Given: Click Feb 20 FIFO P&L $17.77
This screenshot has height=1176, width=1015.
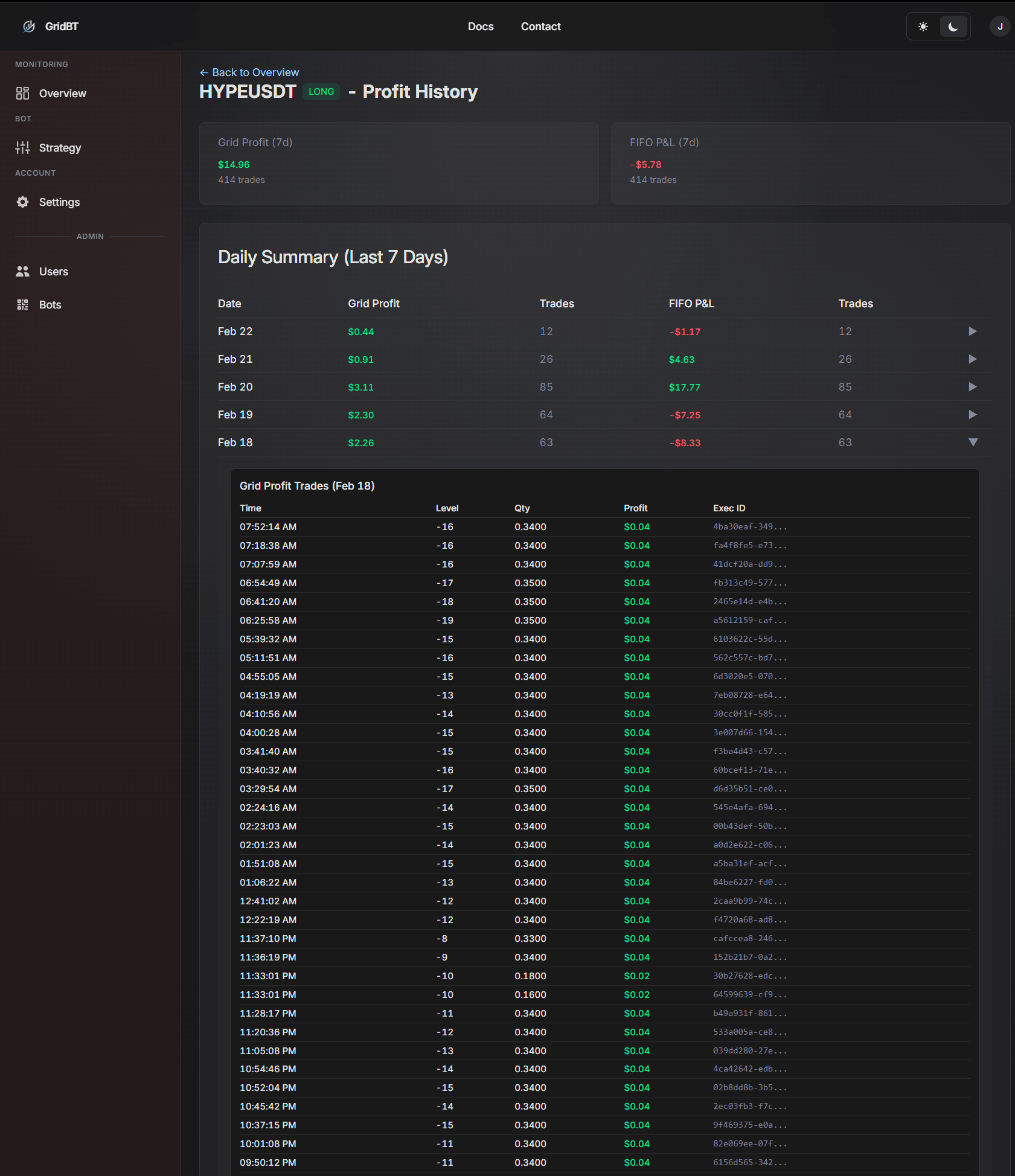Looking at the screenshot, I should point(684,387).
